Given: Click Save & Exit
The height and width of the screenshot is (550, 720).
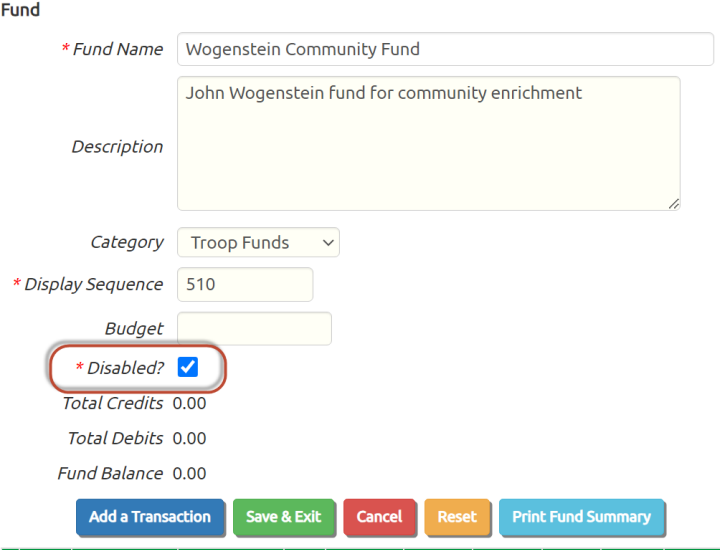Looking at the screenshot, I should tap(284, 517).
